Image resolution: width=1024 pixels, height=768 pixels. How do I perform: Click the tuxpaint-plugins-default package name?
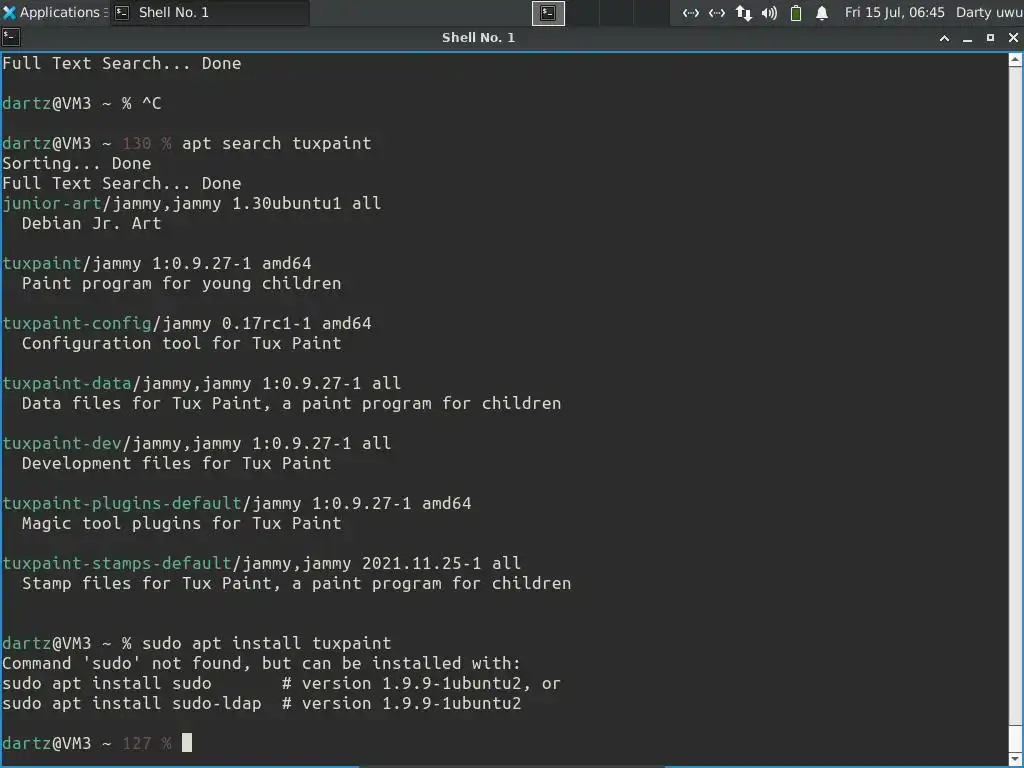tap(121, 504)
